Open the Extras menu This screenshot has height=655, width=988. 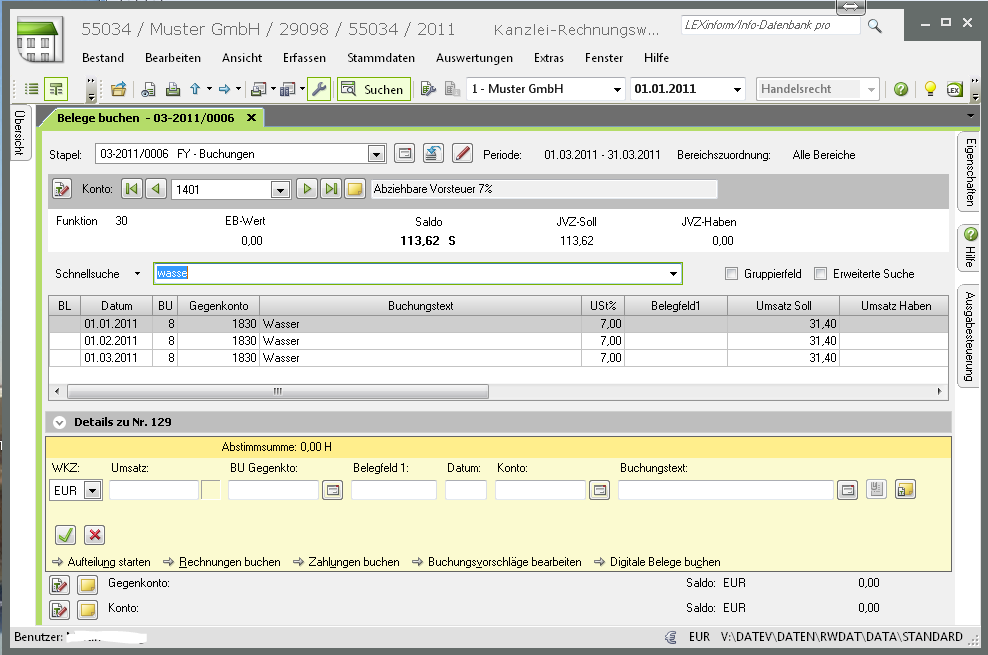549,58
